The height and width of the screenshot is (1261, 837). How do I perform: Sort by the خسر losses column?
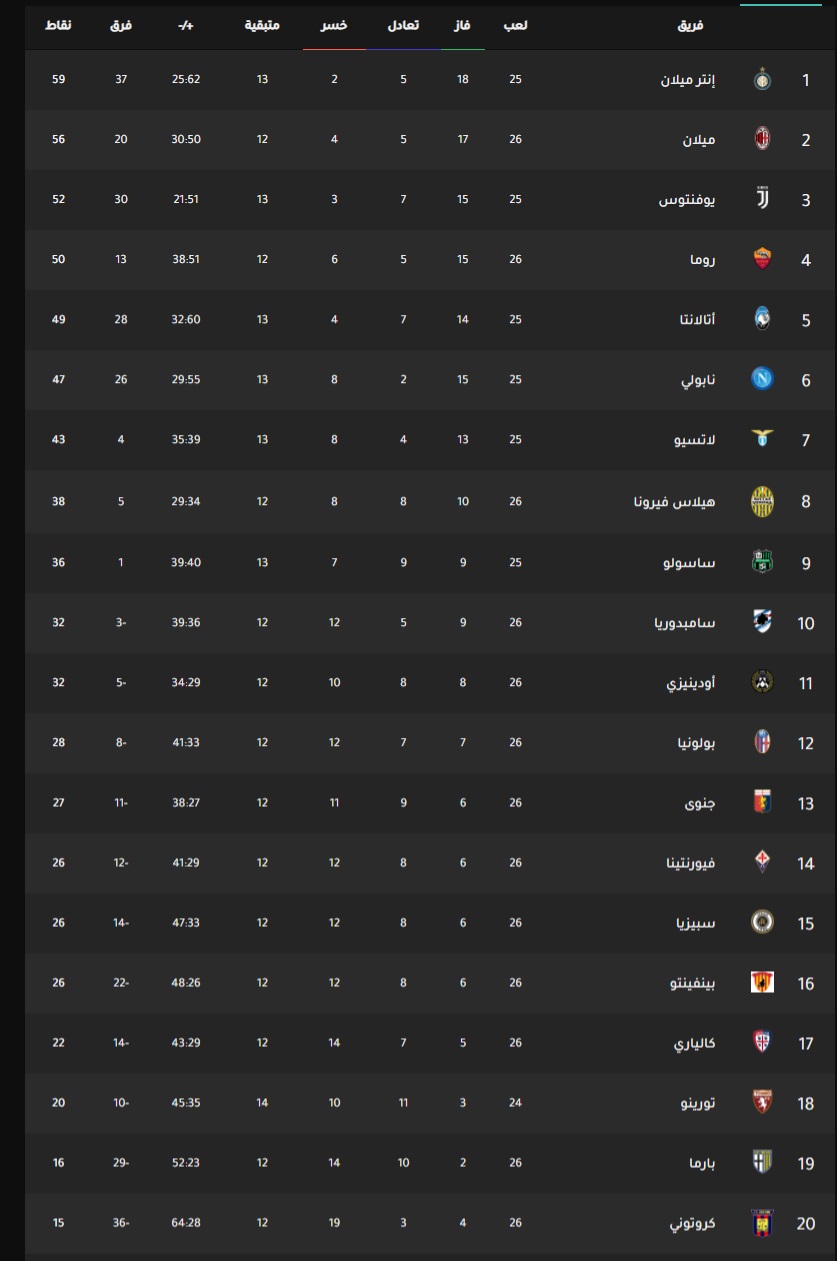click(335, 24)
